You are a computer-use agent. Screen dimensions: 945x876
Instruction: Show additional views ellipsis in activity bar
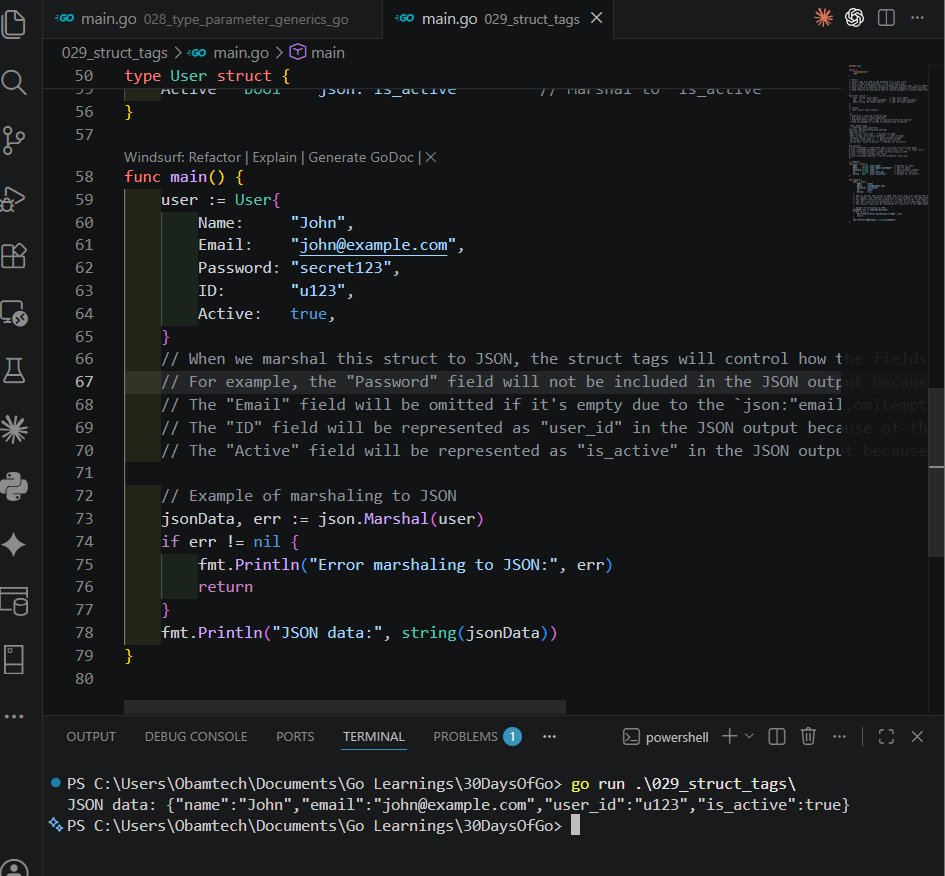[x=14, y=716]
